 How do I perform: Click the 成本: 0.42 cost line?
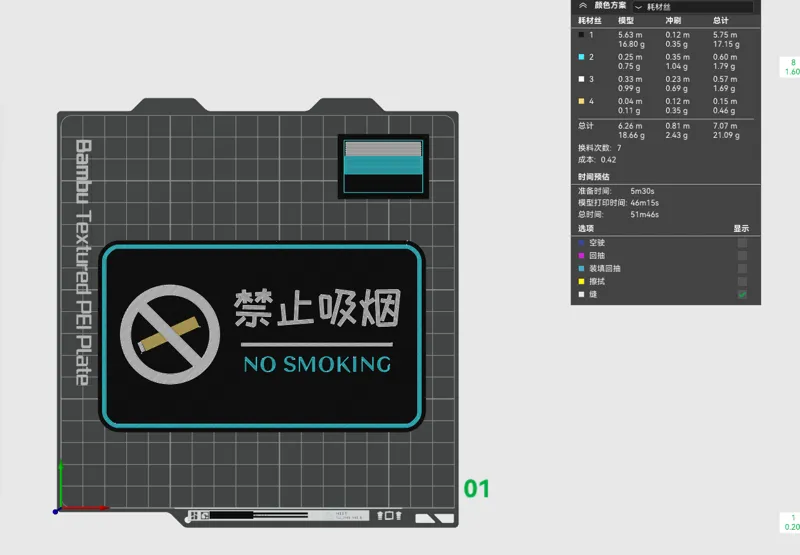point(597,160)
